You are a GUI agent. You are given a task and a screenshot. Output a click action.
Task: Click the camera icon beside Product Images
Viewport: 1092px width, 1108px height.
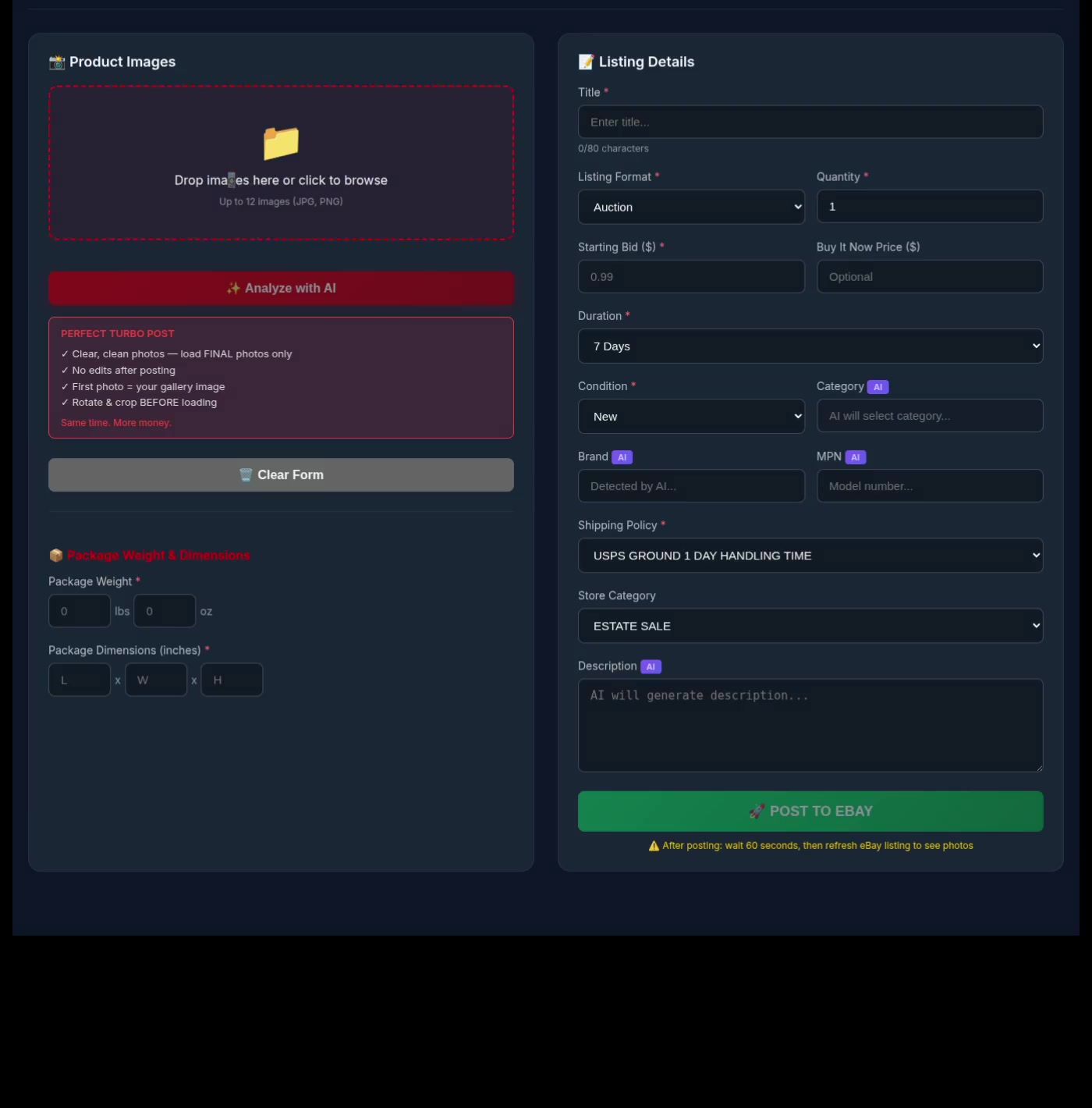click(57, 62)
